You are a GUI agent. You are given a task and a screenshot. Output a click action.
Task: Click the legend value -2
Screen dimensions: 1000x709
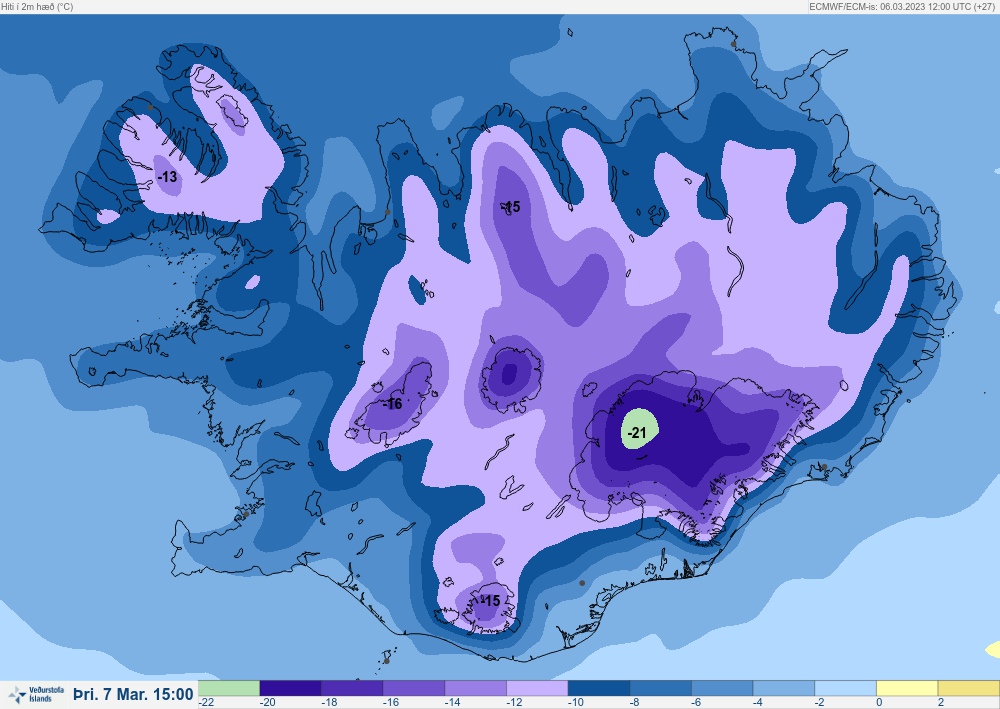click(820, 702)
